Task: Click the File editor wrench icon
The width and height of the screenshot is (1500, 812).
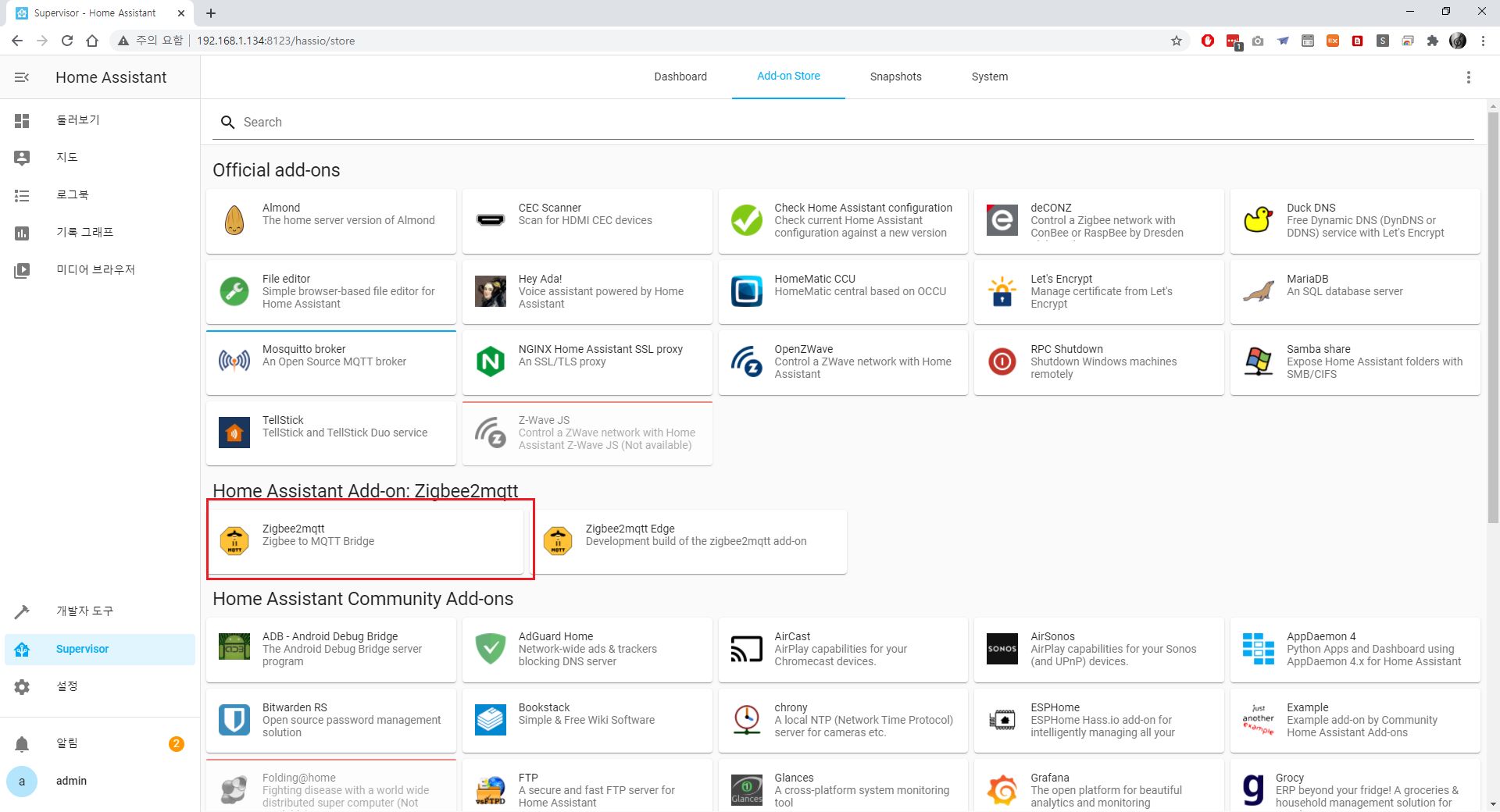Action: [234, 291]
